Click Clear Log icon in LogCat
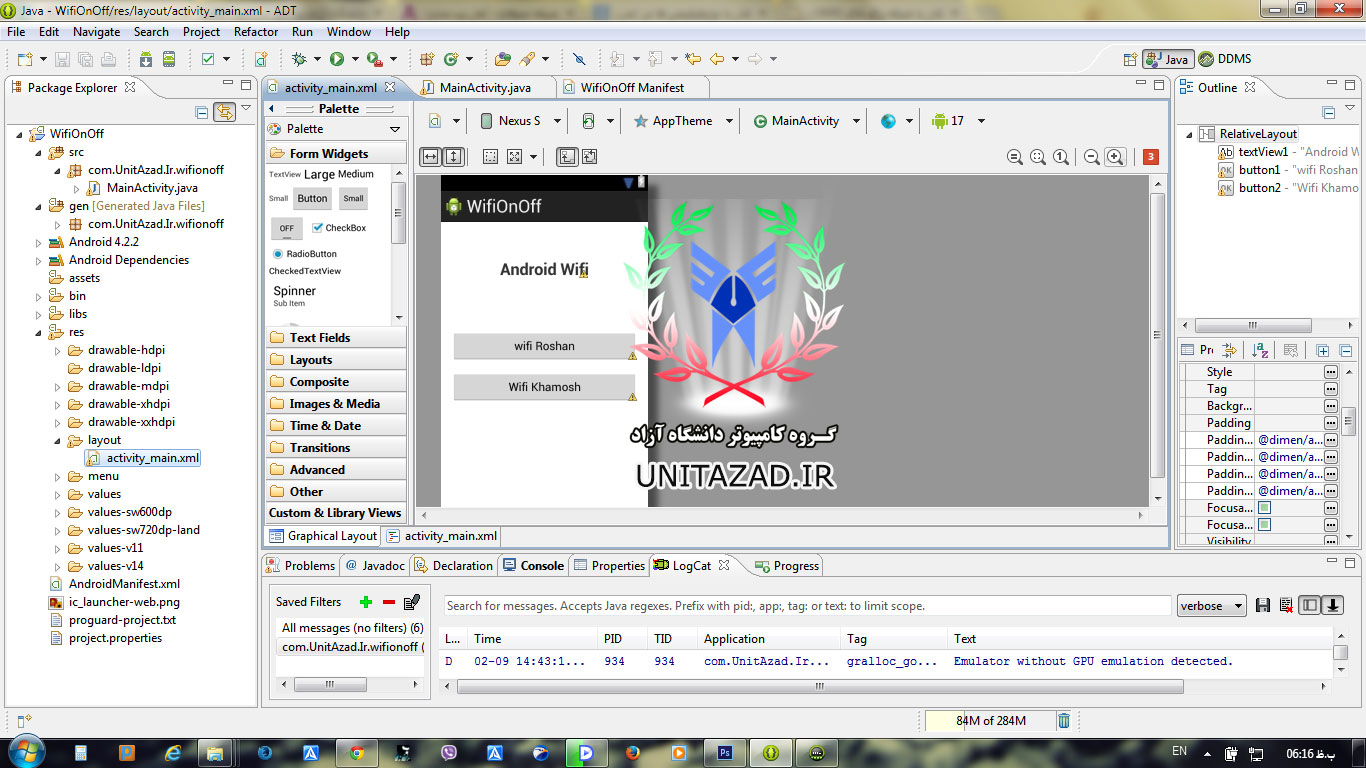The image size is (1366, 768). 1286,605
